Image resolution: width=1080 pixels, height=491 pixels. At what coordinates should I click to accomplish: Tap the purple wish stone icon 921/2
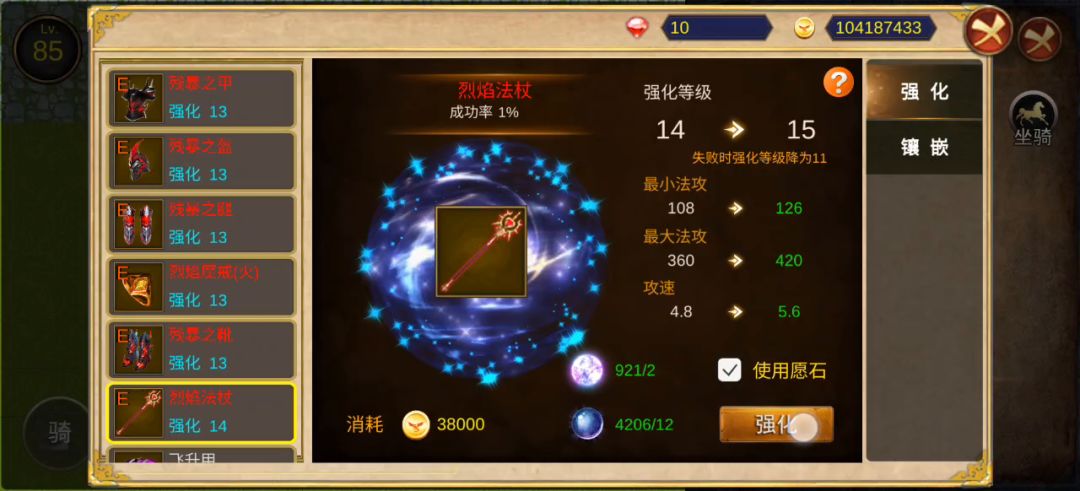(587, 370)
